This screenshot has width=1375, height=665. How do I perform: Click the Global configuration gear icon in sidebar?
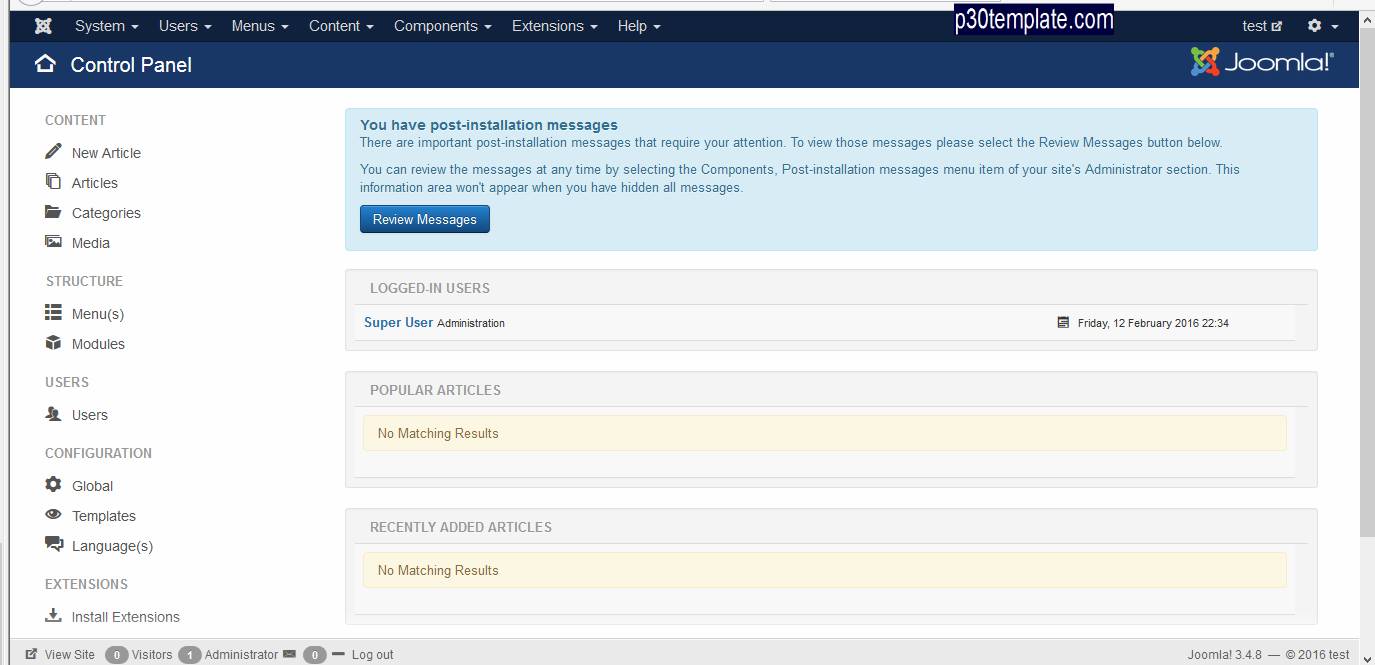coord(53,485)
